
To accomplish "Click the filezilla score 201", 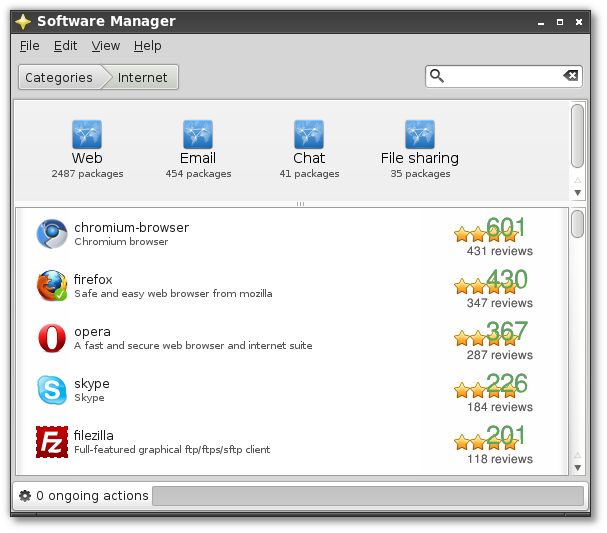I will click(506, 435).
